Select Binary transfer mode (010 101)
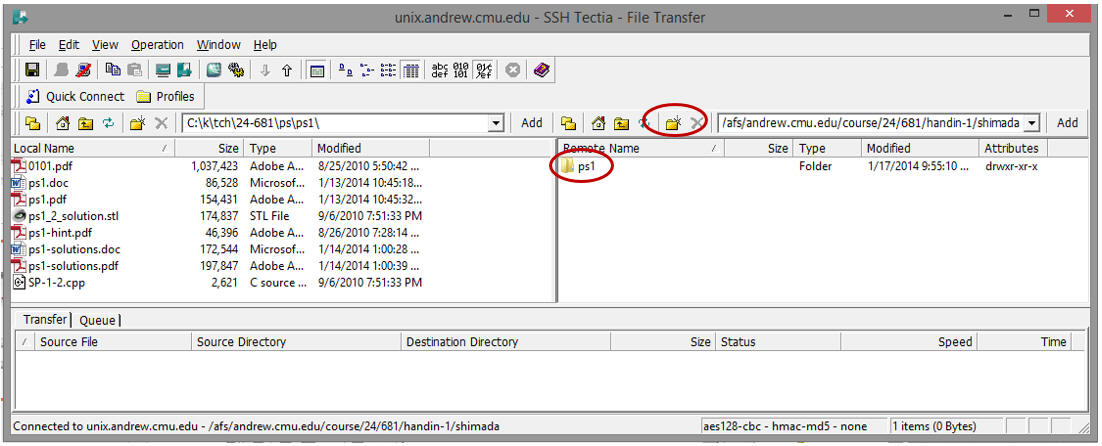Screen dimensions: 1102x446 point(461,70)
